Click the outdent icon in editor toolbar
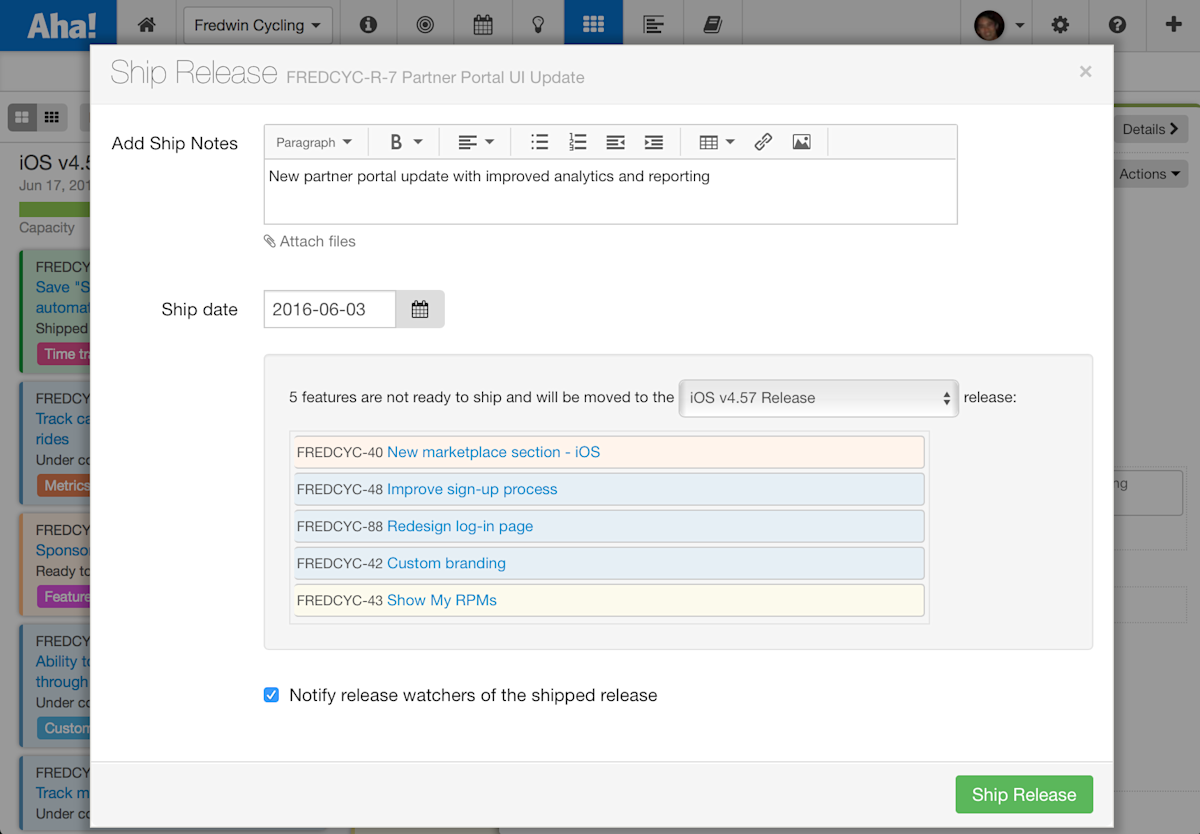The height and width of the screenshot is (834, 1200). click(x=616, y=142)
